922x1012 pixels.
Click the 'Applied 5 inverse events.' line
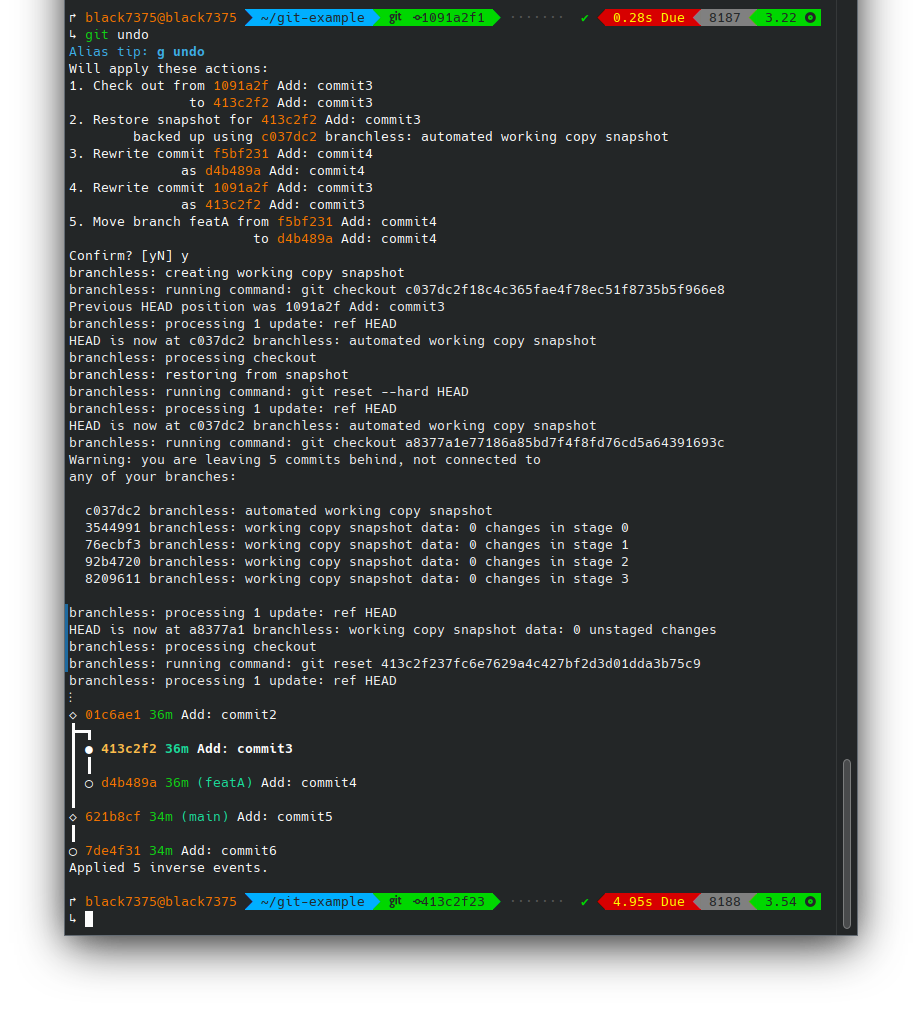click(168, 868)
